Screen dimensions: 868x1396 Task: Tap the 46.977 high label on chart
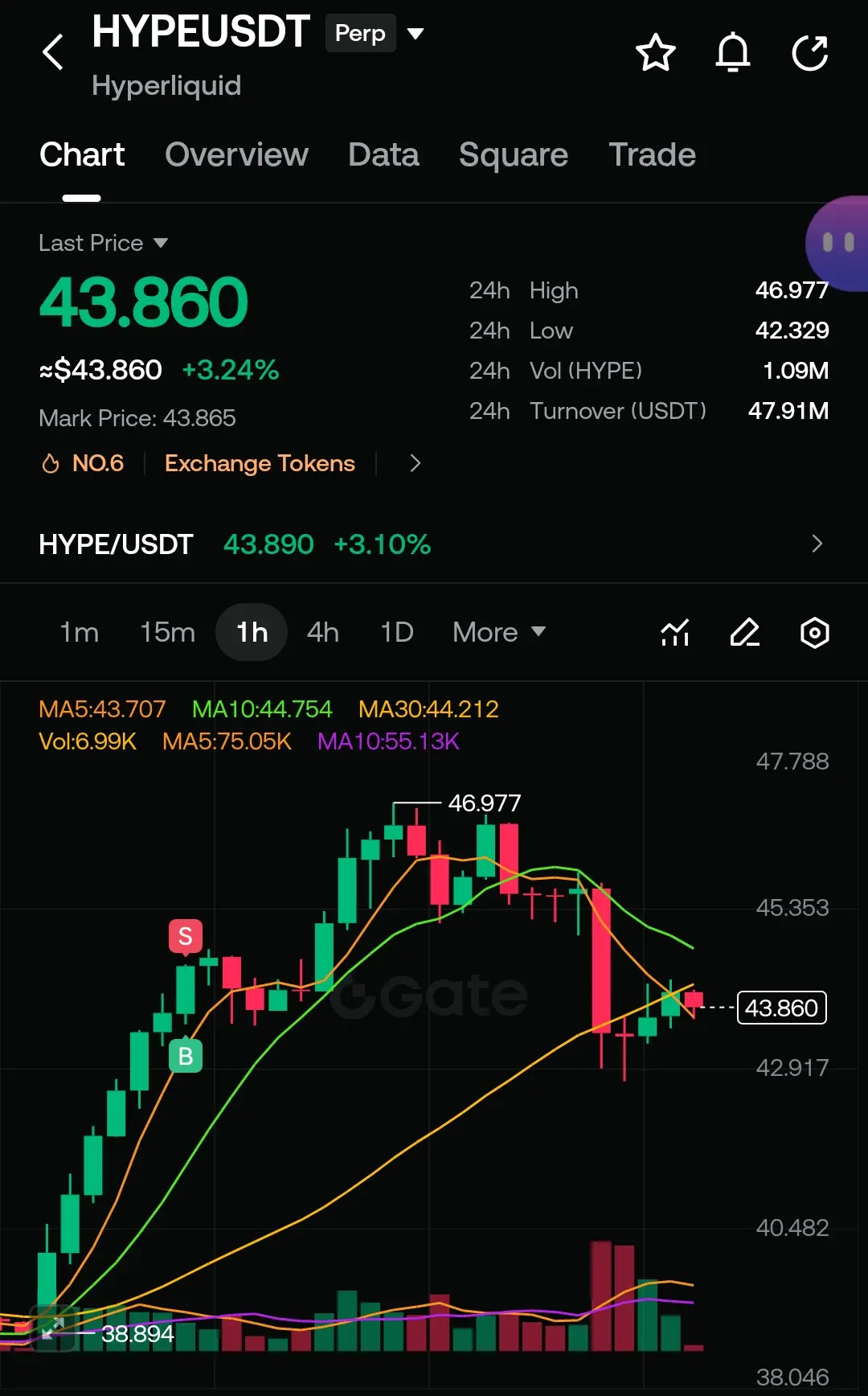coord(485,803)
